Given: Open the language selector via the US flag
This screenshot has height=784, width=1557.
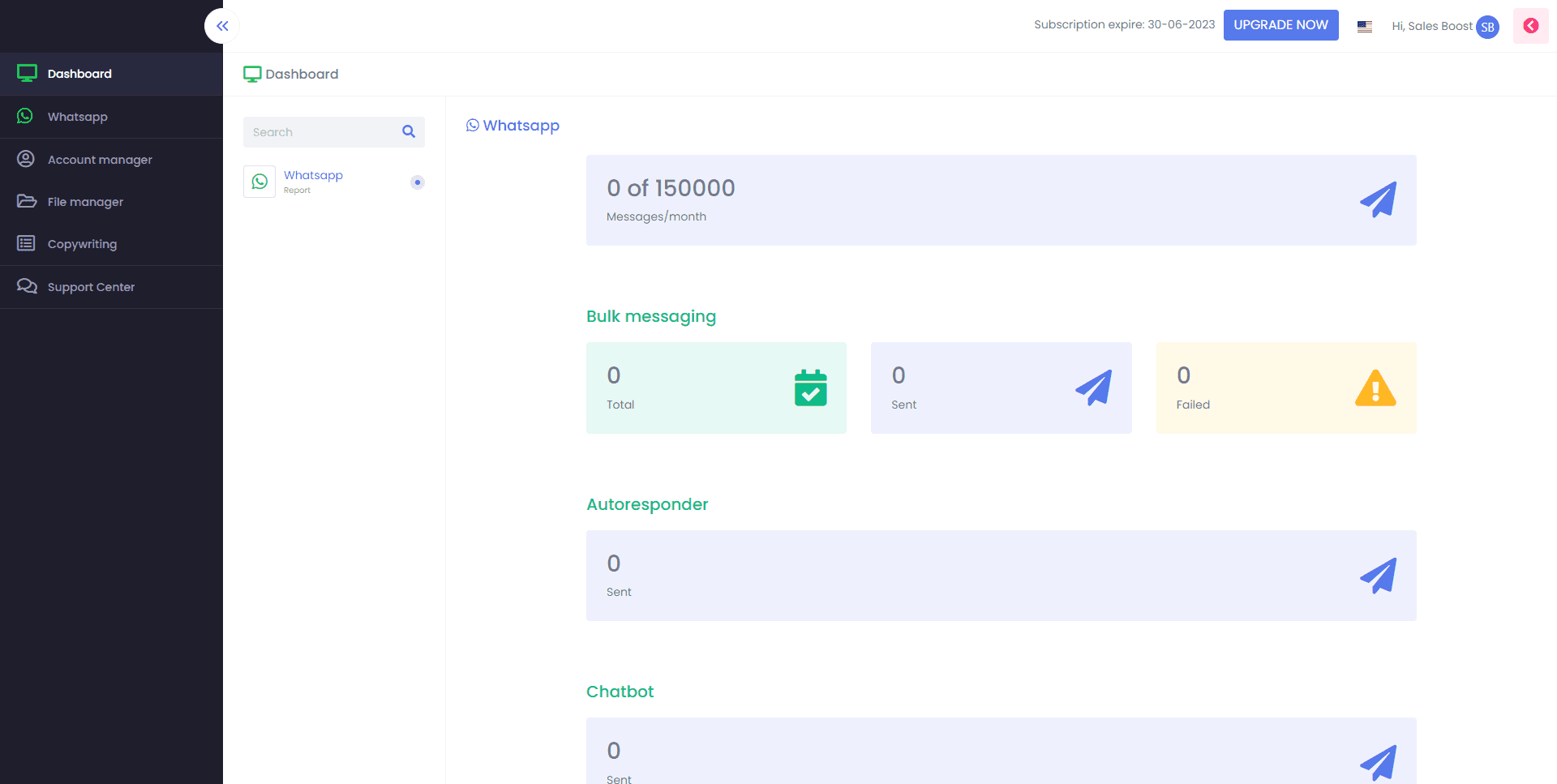Looking at the screenshot, I should tap(1364, 26).
